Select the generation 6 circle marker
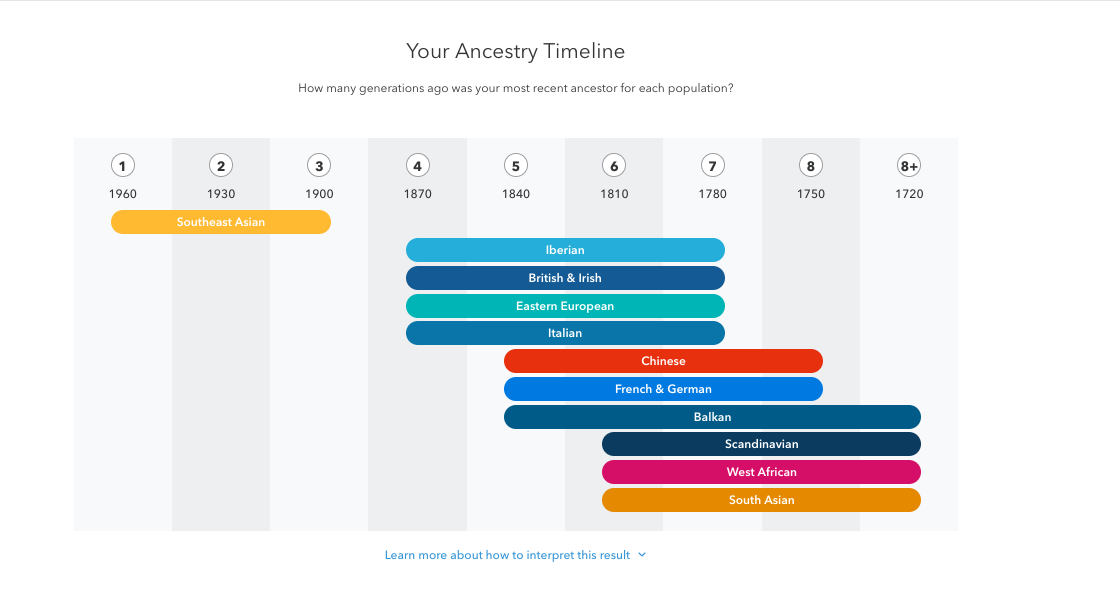This screenshot has height=596, width=1120. pyautogui.click(x=614, y=166)
